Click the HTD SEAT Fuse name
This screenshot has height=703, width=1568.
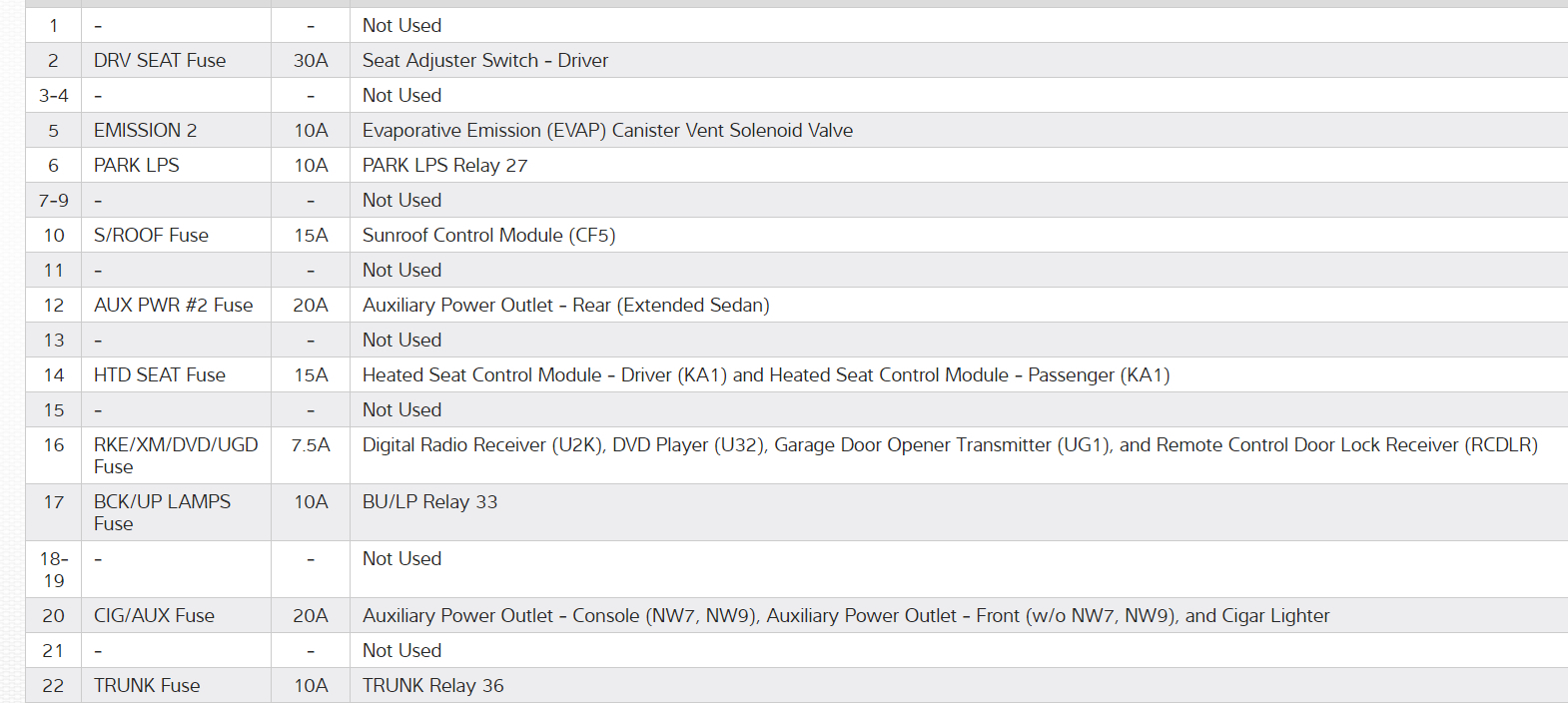(x=160, y=374)
